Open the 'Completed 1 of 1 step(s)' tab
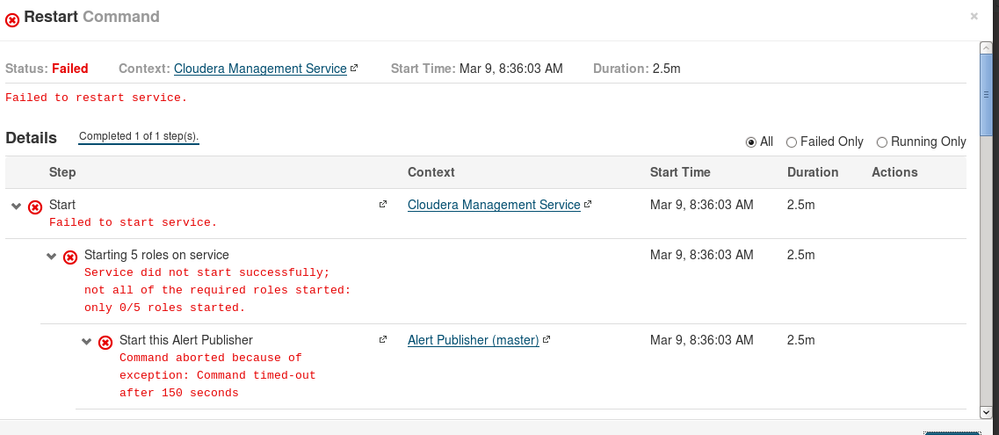 139,136
